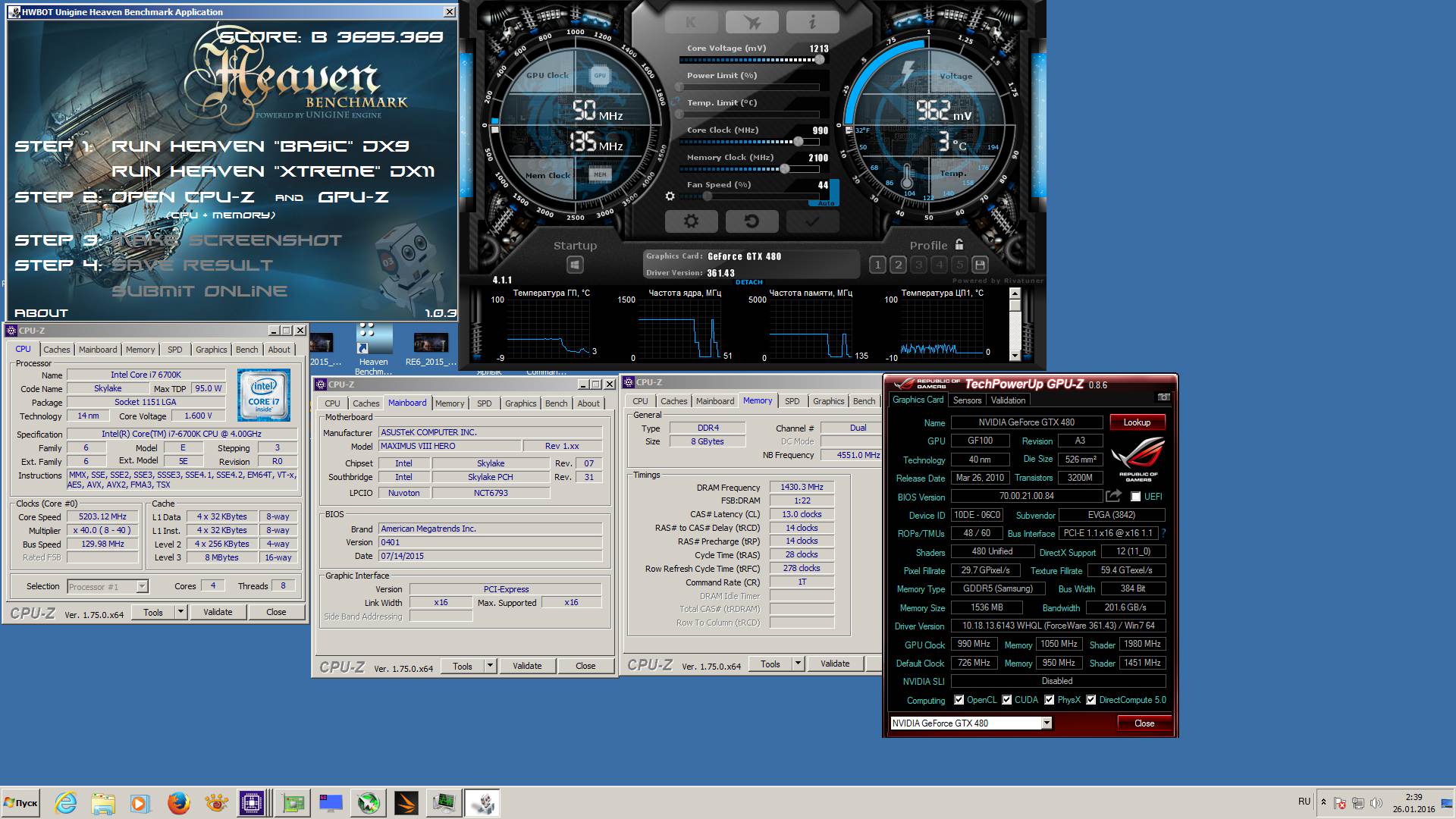
Task: Open GPU-Z graphics card selector dropdown
Action: tap(1046, 723)
